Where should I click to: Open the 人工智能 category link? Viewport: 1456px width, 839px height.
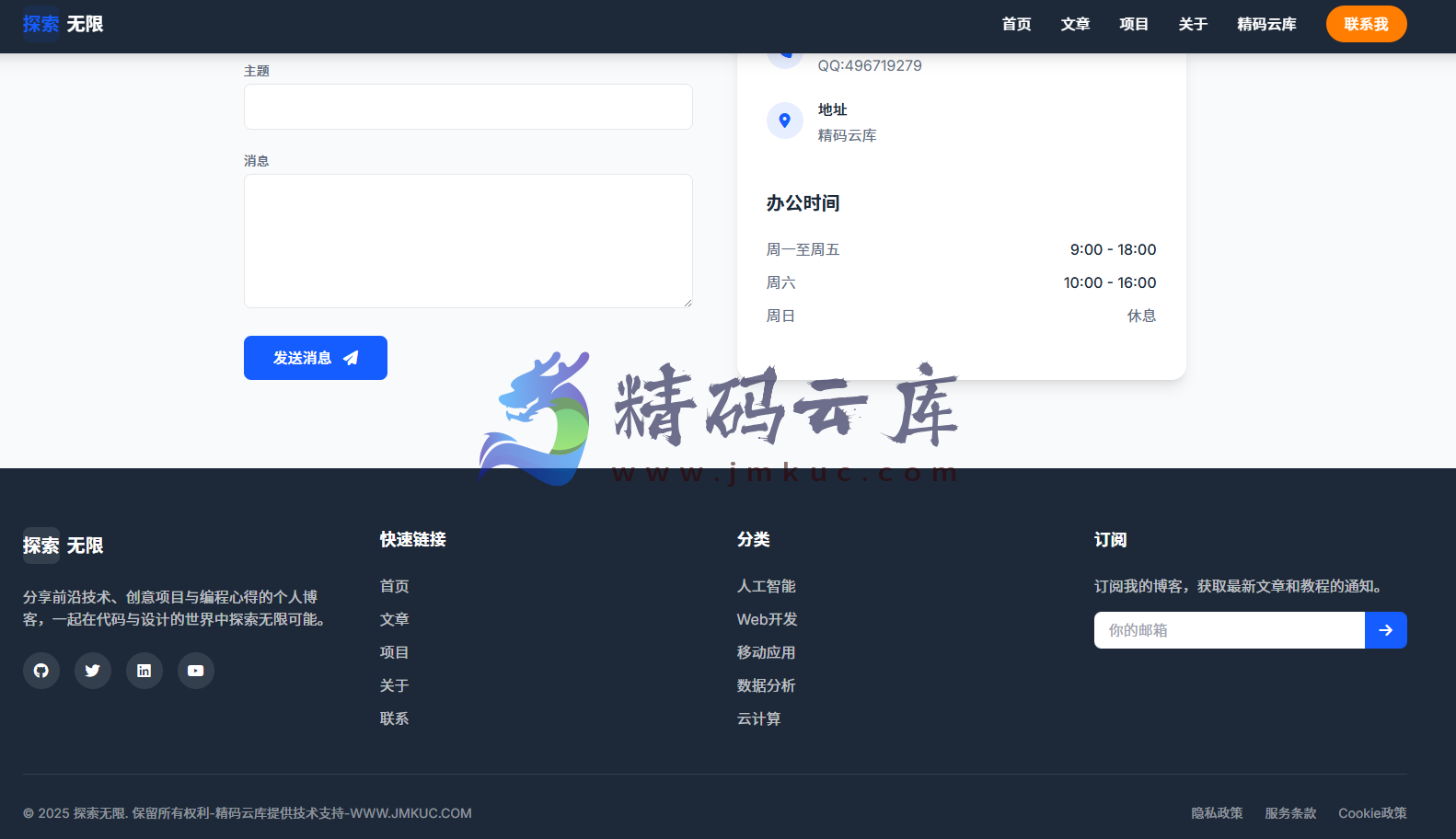(767, 586)
